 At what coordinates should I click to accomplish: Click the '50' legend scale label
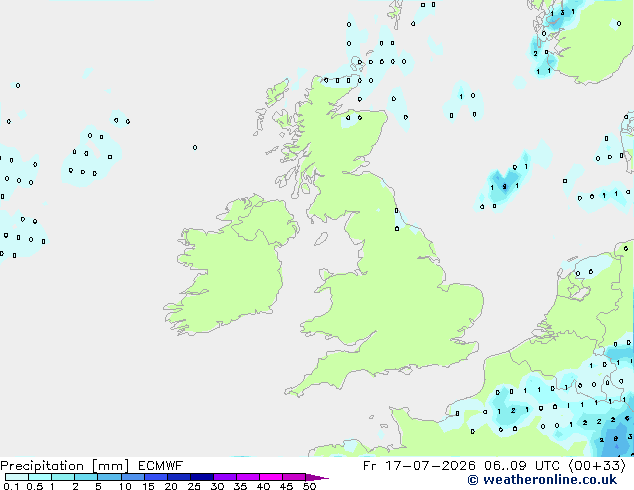[x=309, y=486]
